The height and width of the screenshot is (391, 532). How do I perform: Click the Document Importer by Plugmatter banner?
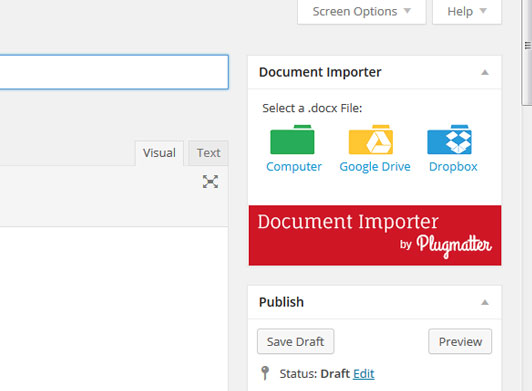pyautogui.click(x=375, y=235)
